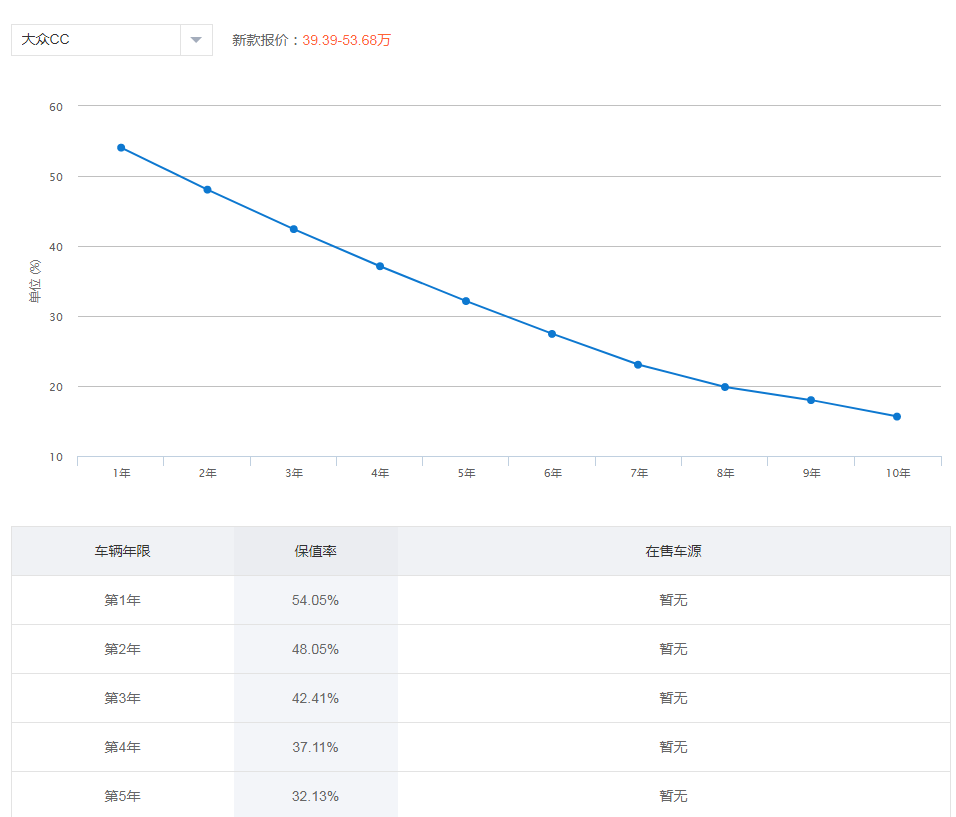Screen dimensions: 956x817
Task: Click 暂无 in the 第3年 row
Action: coord(674,698)
